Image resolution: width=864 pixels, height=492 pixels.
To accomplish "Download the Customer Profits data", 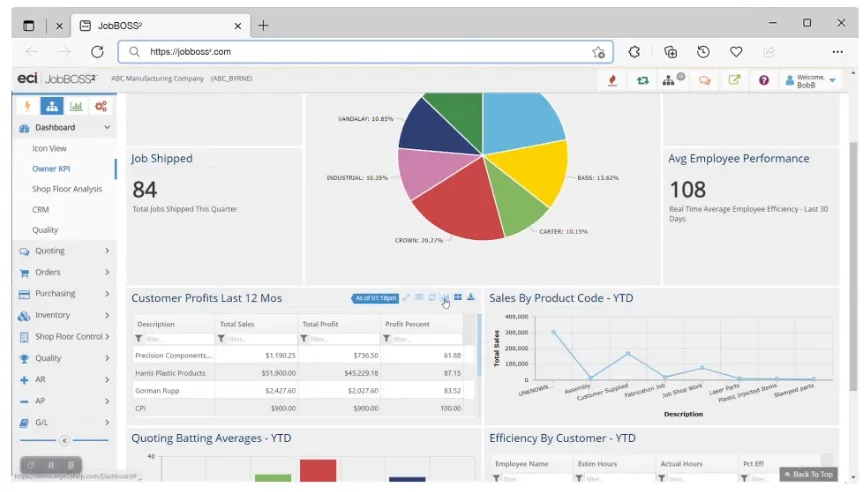I will (471, 298).
